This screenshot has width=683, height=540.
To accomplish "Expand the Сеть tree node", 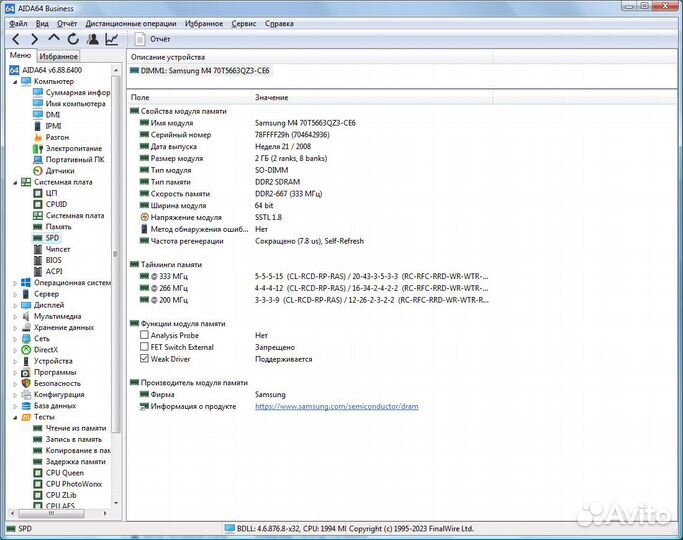I will click(15, 339).
